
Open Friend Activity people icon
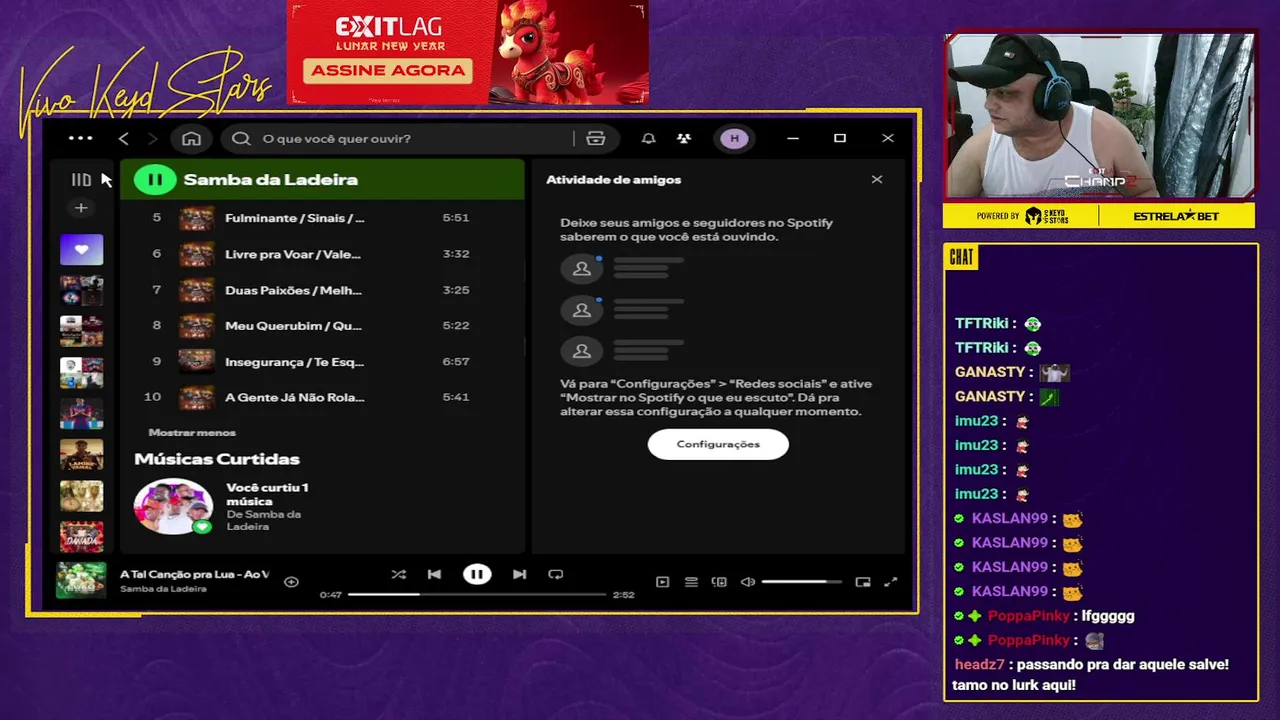point(684,138)
